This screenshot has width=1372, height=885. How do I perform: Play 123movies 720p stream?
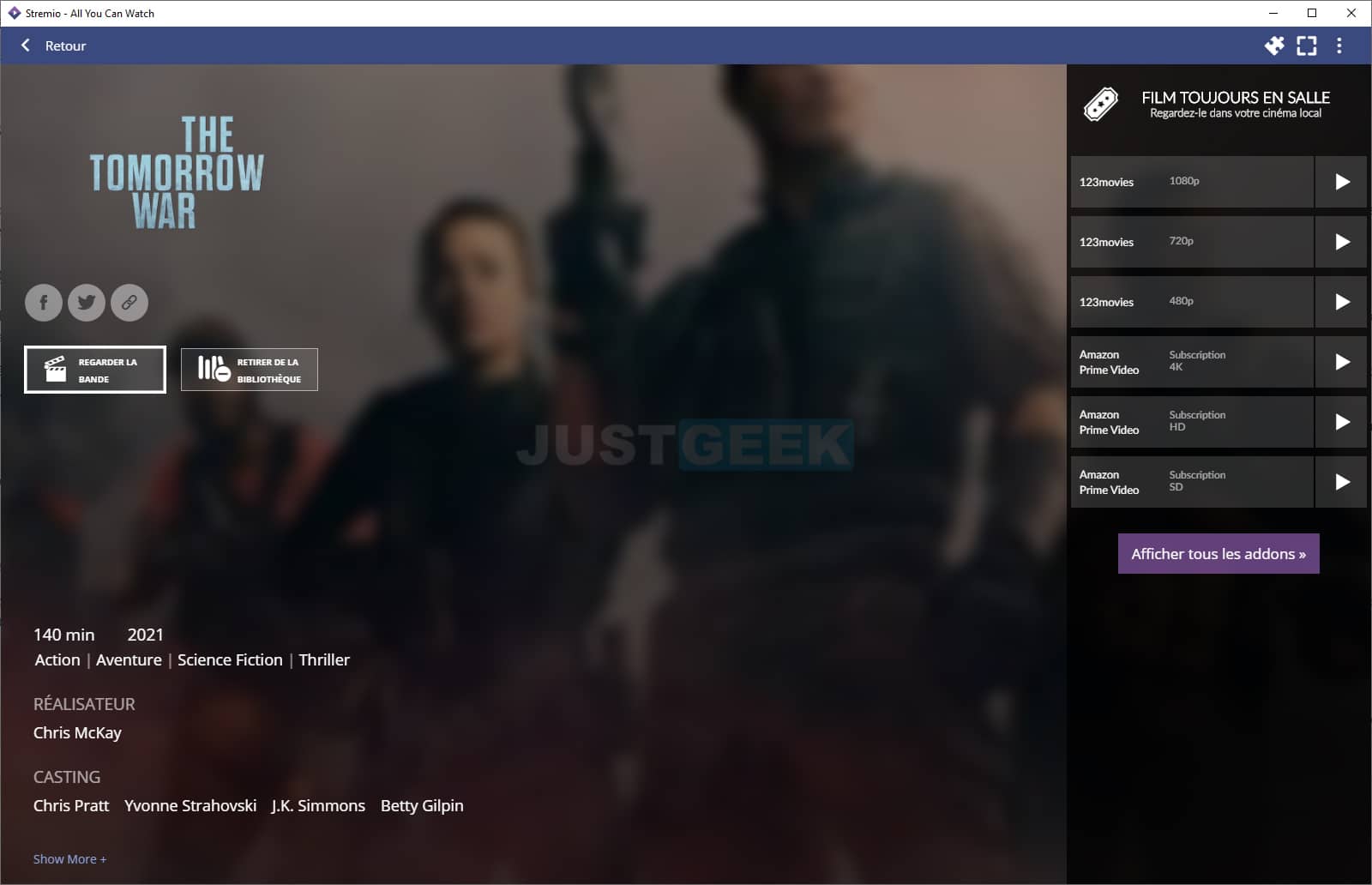point(1341,242)
